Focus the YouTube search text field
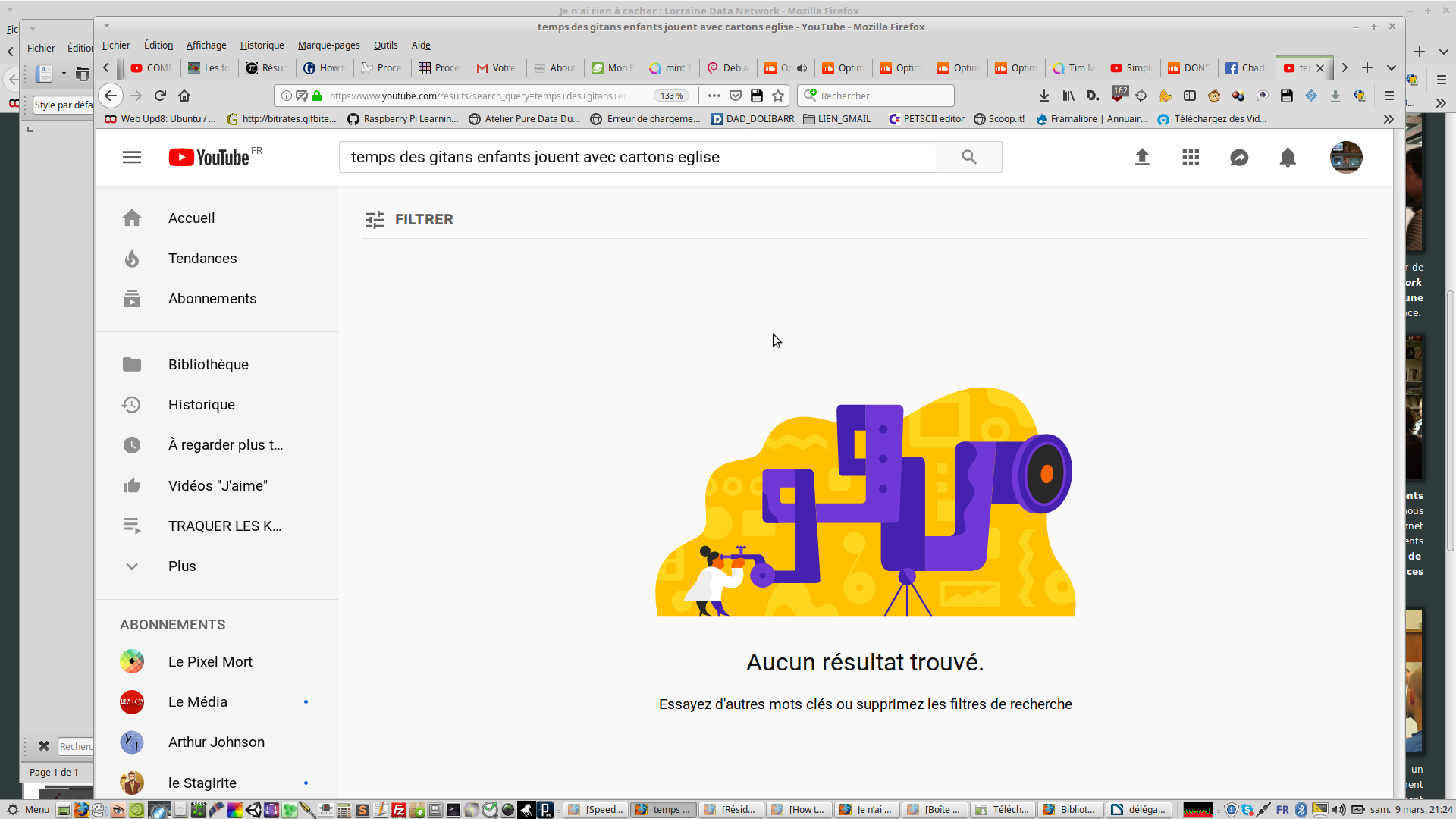 click(x=637, y=157)
